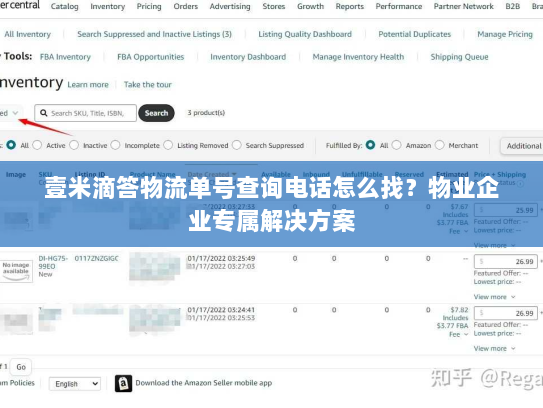
Task: Open Shipping Queue
Action: tap(459, 57)
